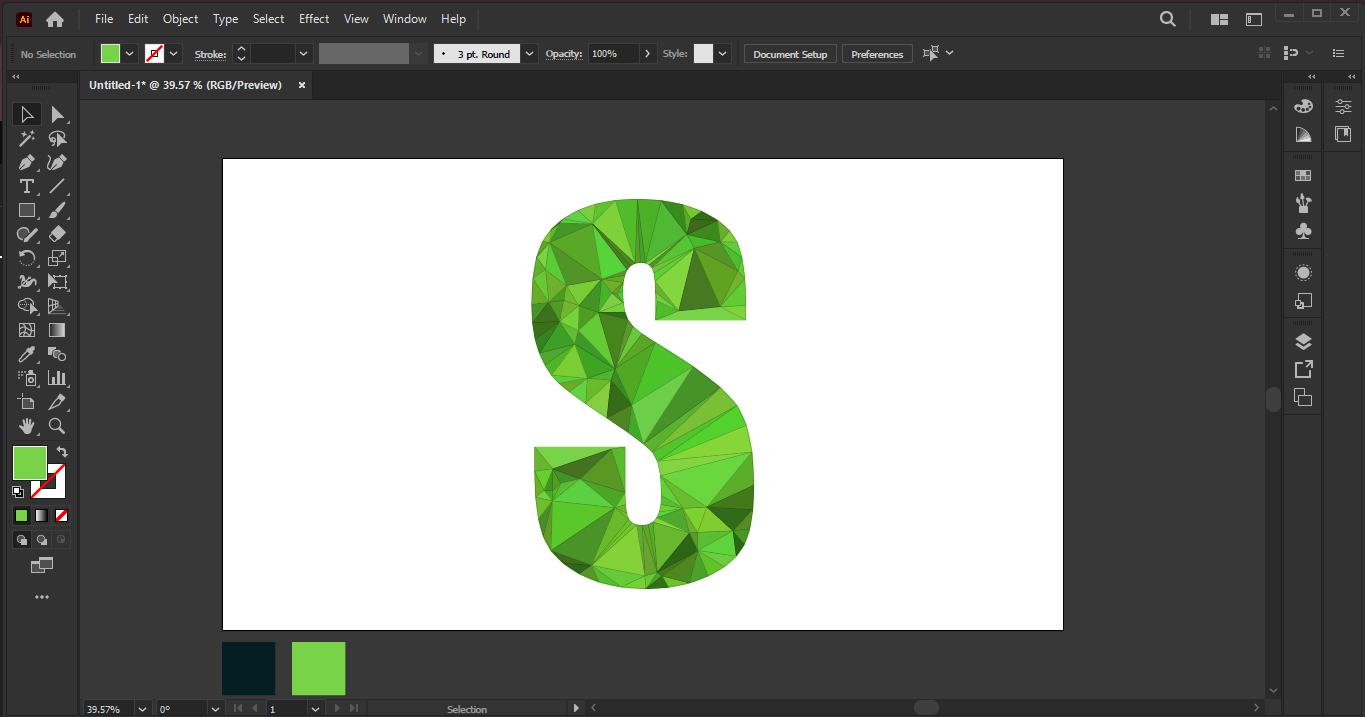Open the Libraries panel
Viewport: 1365px width, 717px height.
[x=1341, y=133]
